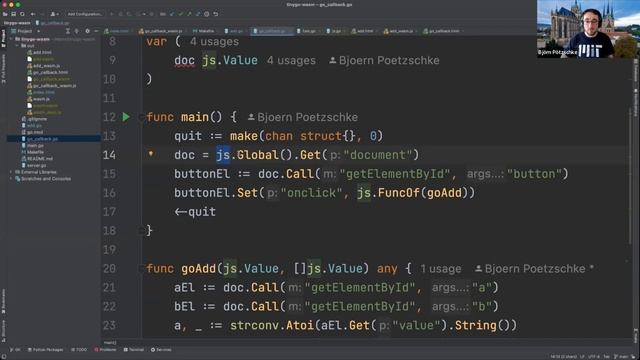Open the Terminal tool window
The height and width of the screenshot is (360, 640).
tap(134, 350)
